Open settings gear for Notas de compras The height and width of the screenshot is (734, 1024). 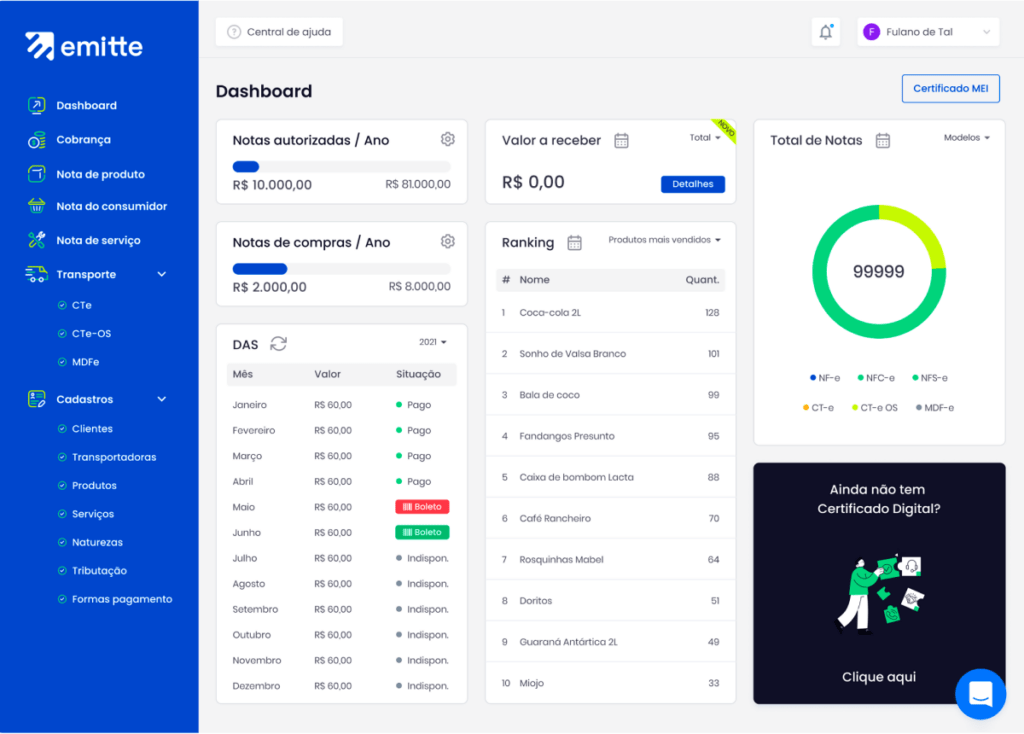448,241
